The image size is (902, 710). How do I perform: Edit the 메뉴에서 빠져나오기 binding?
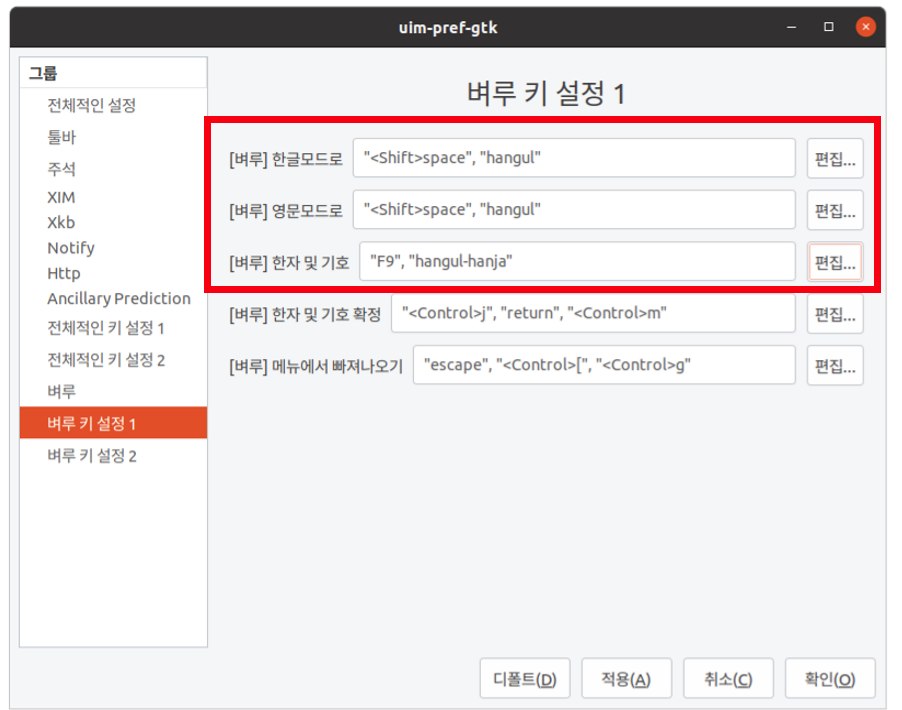pos(835,365)
